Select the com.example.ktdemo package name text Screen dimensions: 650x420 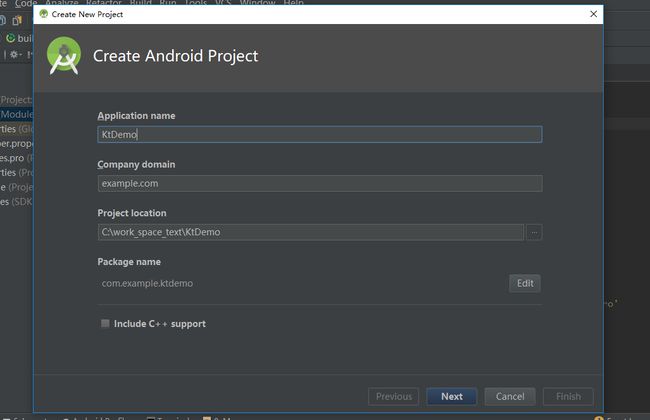coord(147,283)
